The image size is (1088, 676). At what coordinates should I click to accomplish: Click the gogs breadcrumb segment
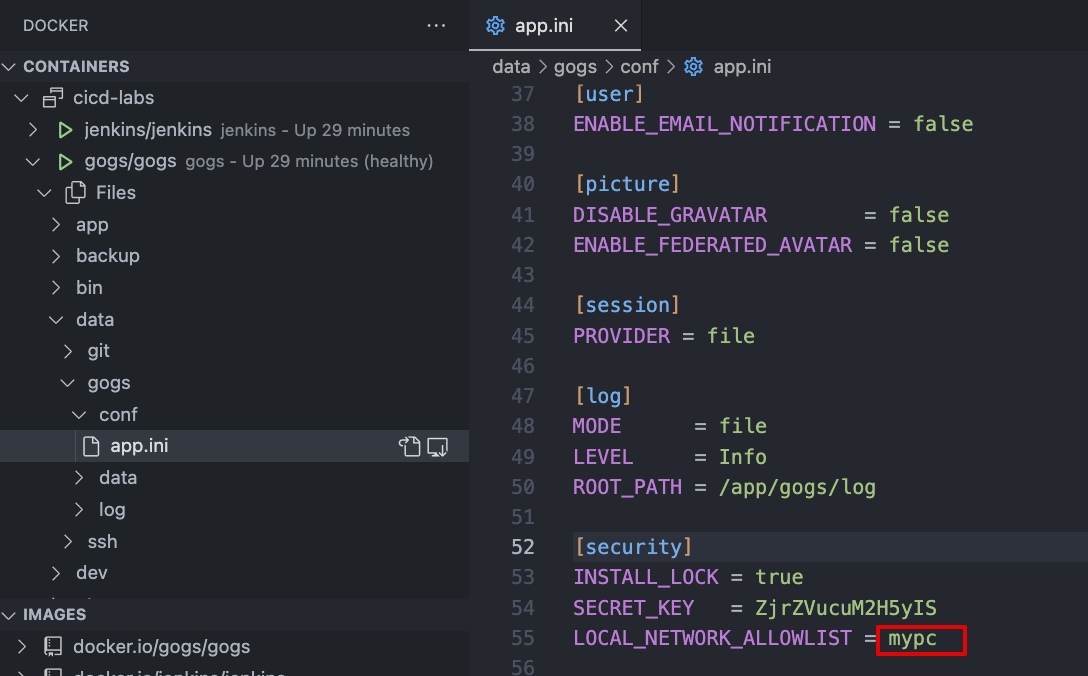(x=575, y=67)
